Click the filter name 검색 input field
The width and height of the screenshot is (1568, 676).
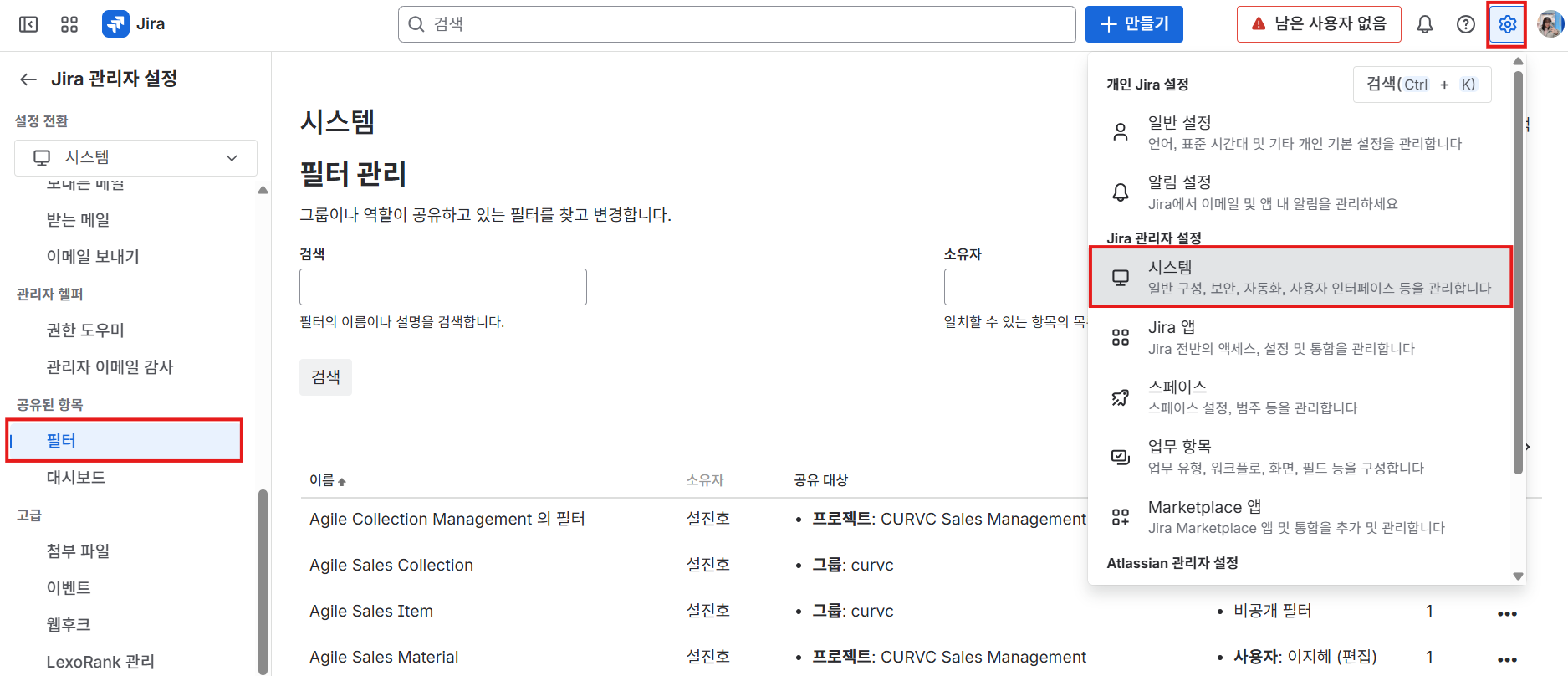(442, 287)
